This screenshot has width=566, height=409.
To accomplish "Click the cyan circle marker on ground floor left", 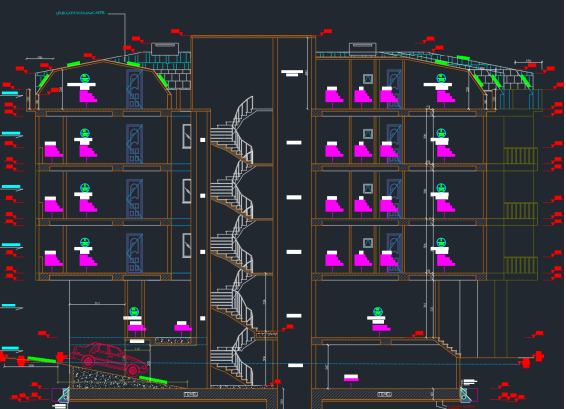I will tap(134, 312).
